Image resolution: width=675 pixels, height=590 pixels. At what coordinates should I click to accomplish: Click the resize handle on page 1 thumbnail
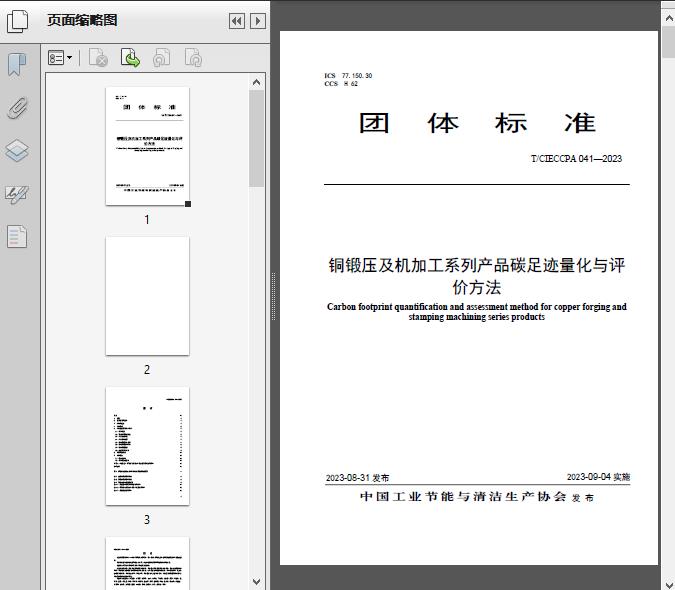[188, 204]
